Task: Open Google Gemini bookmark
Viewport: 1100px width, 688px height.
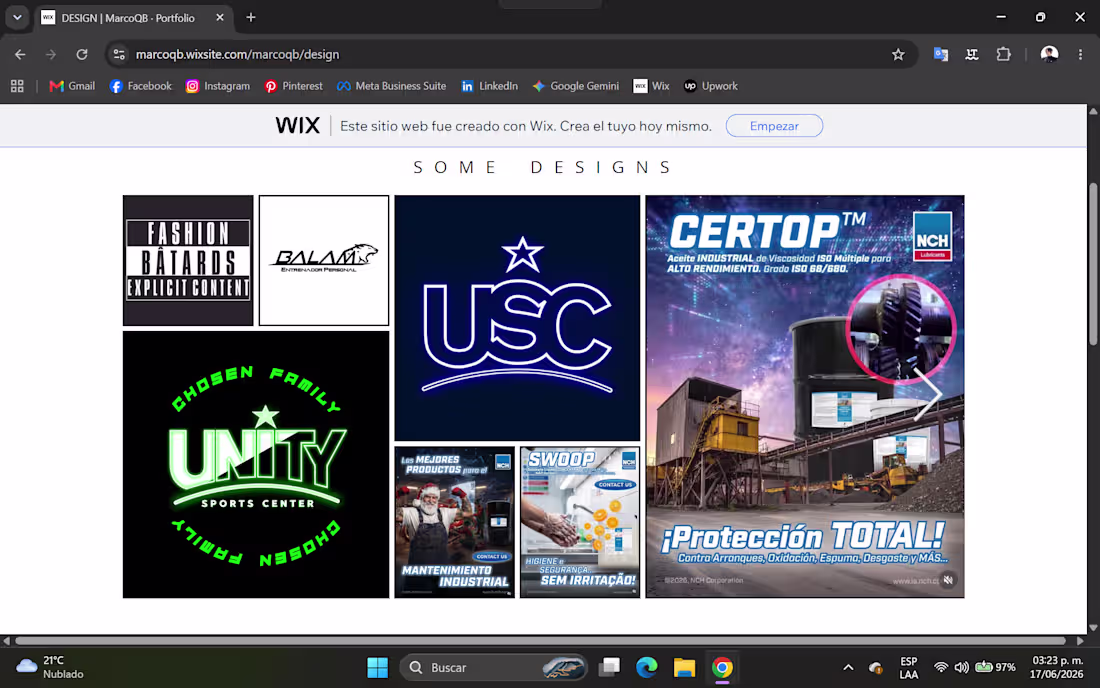Action: tap(575, 86)
